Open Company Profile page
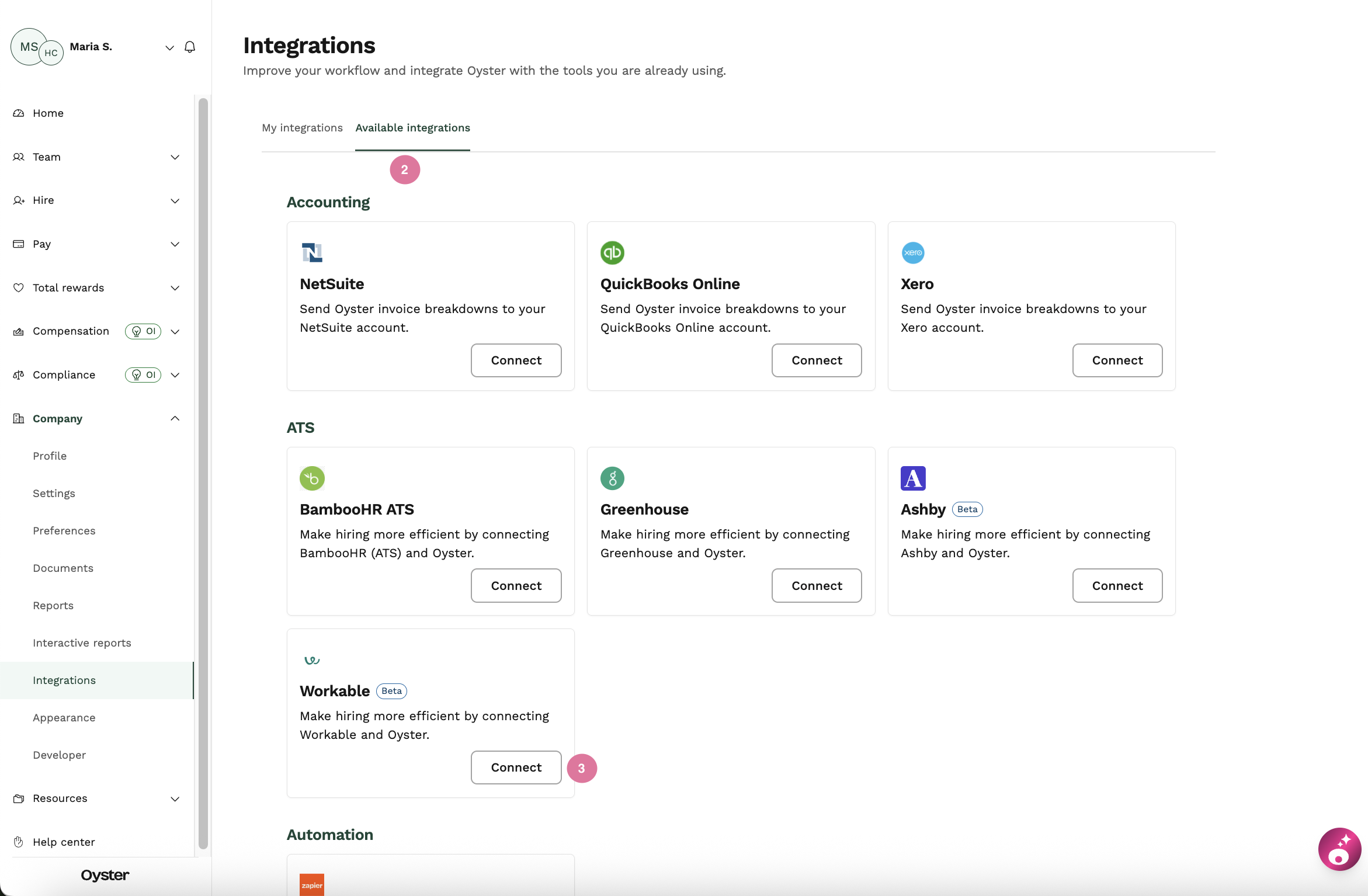The image size is (1368, 896). click(50, 456)
